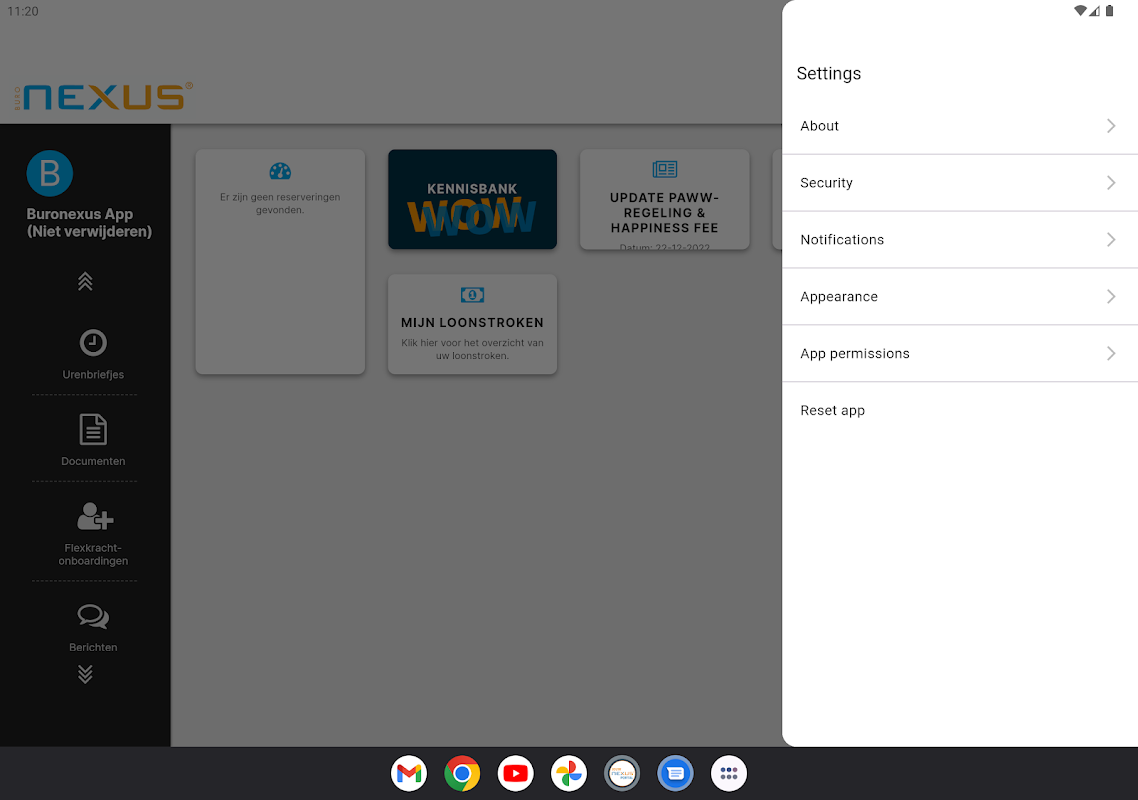Expand the Appearance chevron arrow
1138x800 pixels.
tap(1110, 296)
